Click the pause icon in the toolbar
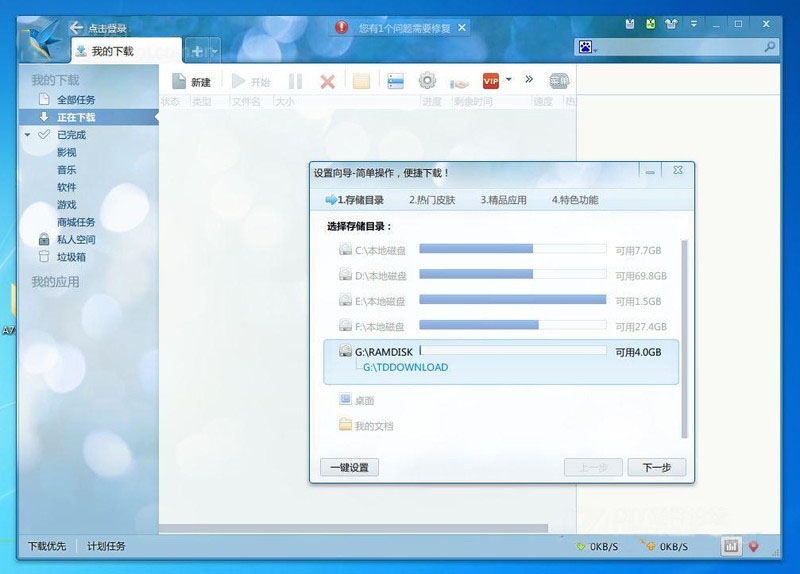Screen dimensions: 800x574 [295, 81]
